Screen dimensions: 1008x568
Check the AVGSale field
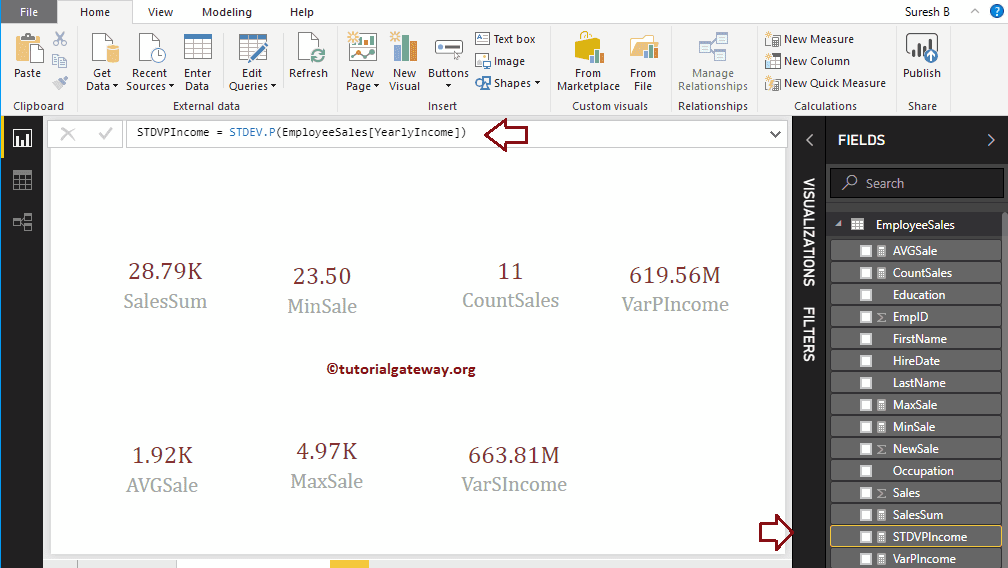(x=866, y=251)
